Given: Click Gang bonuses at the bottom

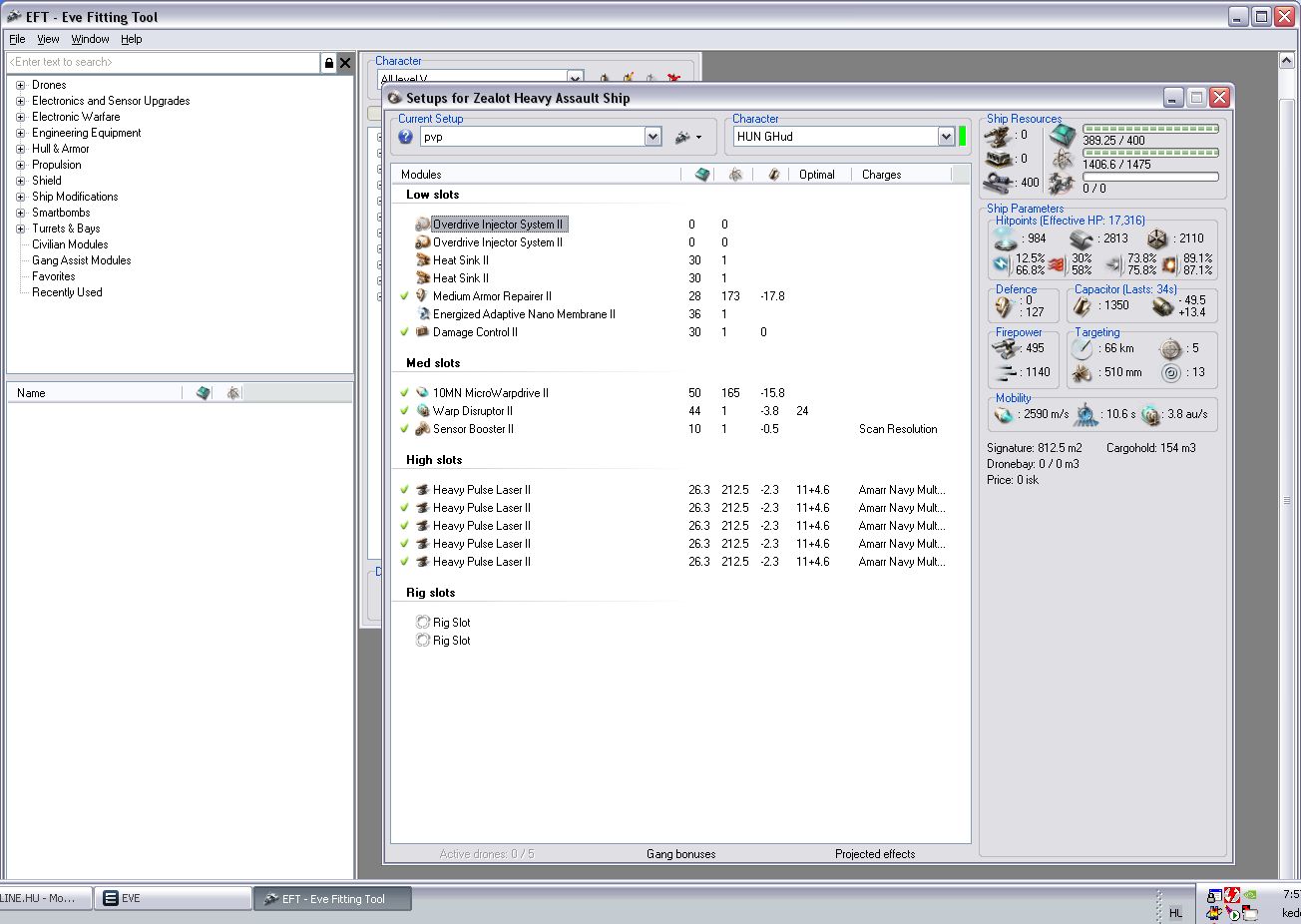Looking at the screenshot, I should coord(680,854).
